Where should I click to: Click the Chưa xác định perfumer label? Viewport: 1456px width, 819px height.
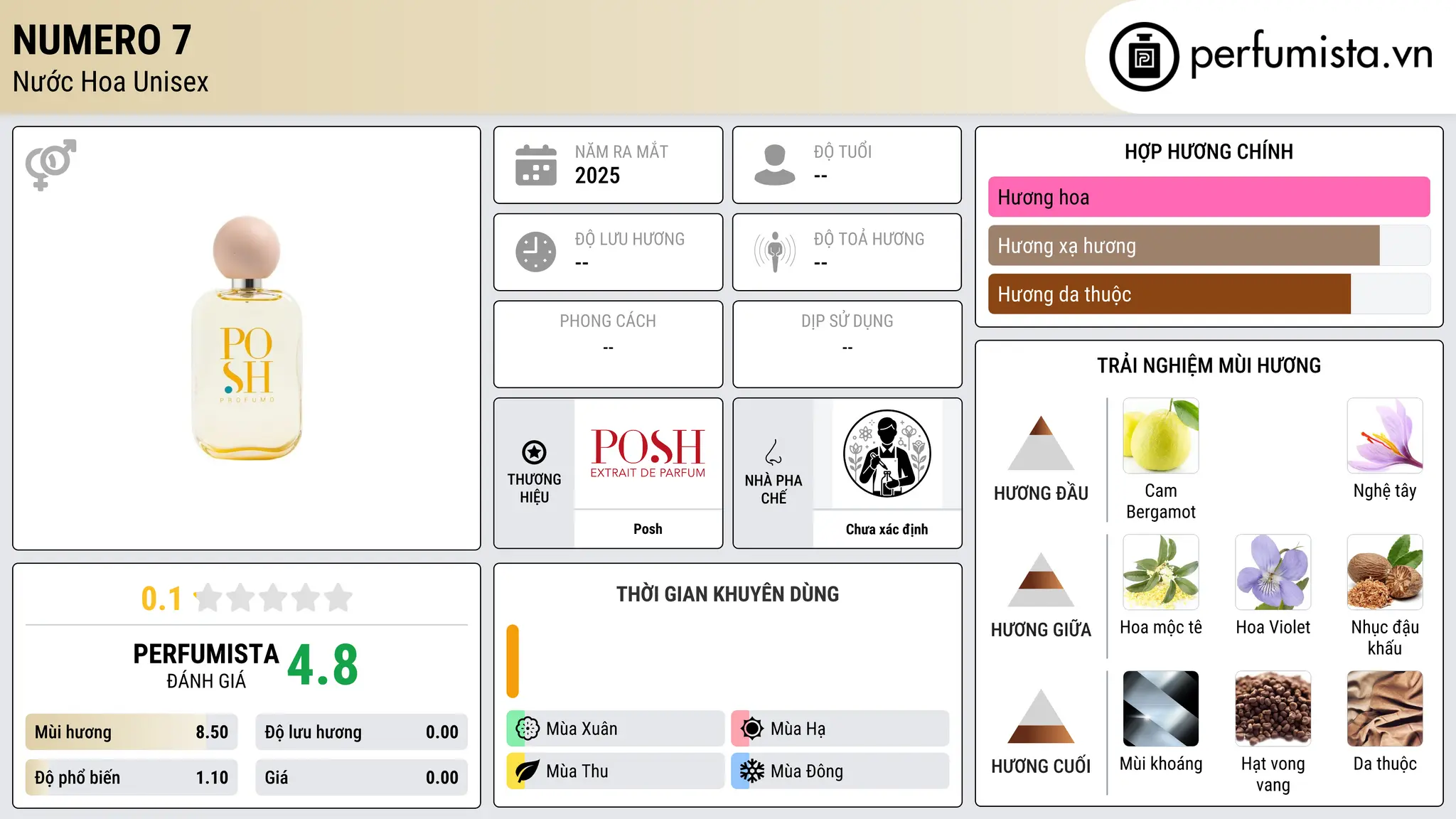click(887, 529)
